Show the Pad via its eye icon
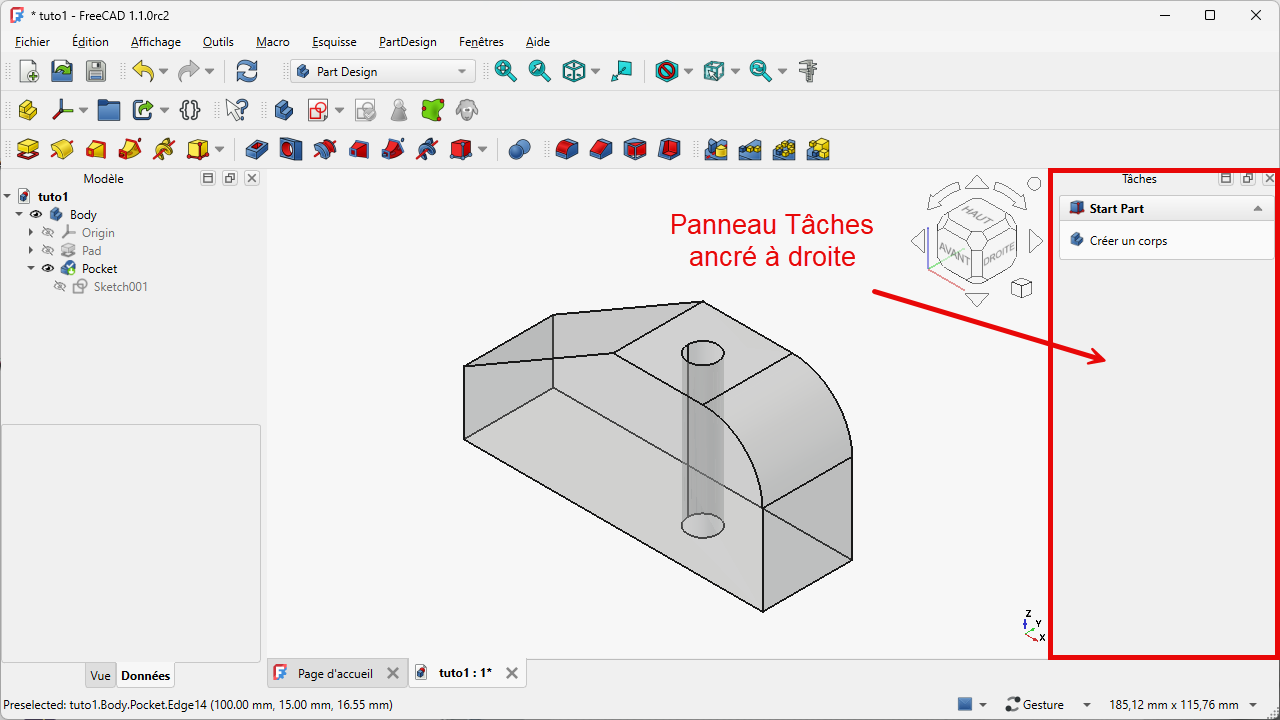The height and width of the screenshot is (720, 1280). pyautogui.click(x=48, y=251)
